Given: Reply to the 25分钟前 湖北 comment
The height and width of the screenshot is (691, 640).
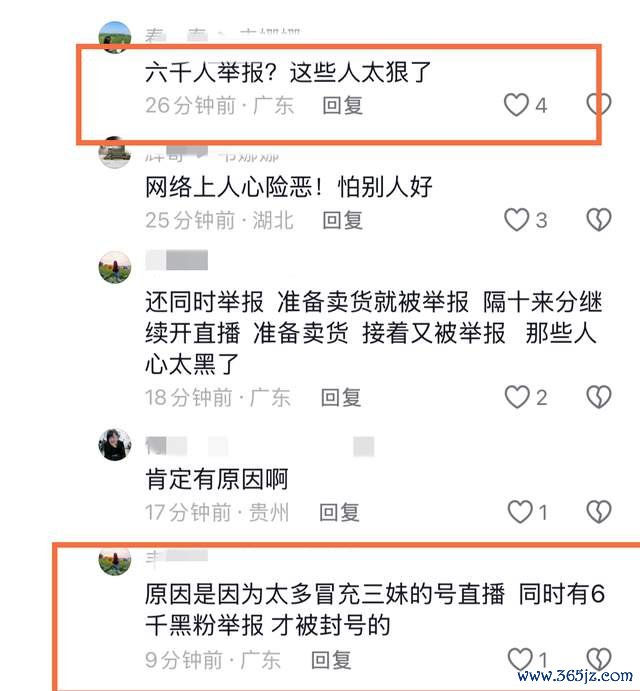Looking at the screenshot, I should (x=342, y=220).
